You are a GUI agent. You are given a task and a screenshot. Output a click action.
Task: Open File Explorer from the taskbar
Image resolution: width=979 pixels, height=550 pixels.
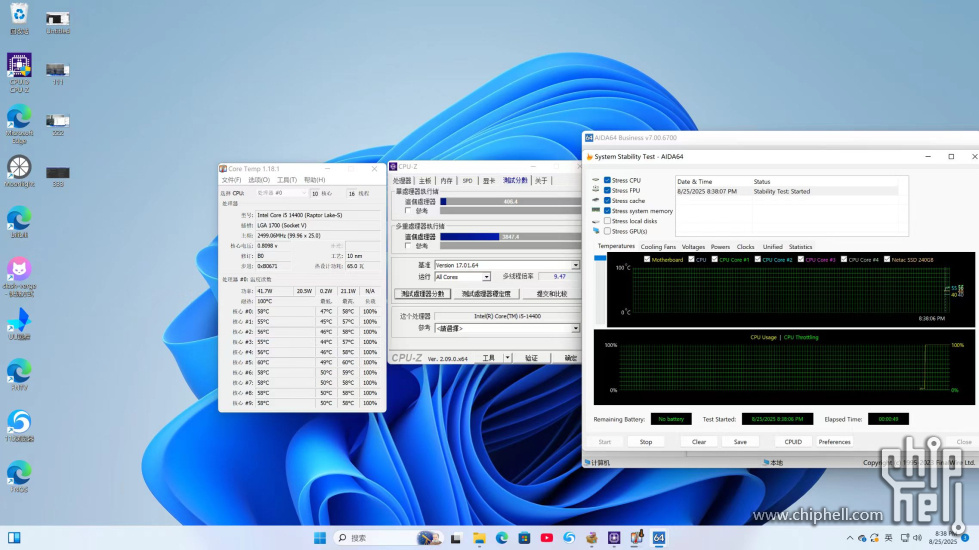(479, 538)
